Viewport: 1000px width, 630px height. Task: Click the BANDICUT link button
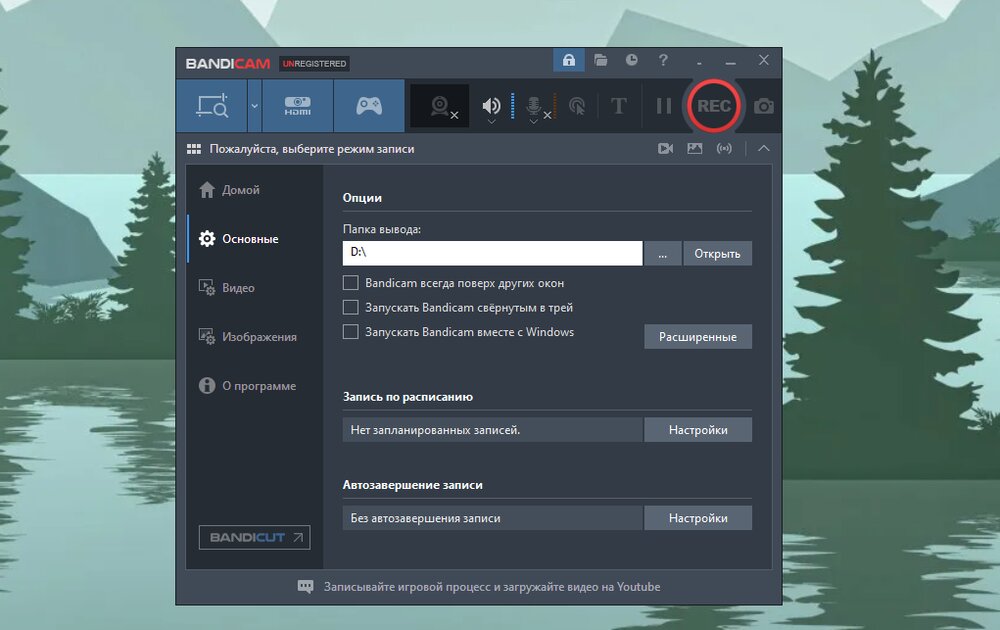pyautogui.click(x=254, y=538)
